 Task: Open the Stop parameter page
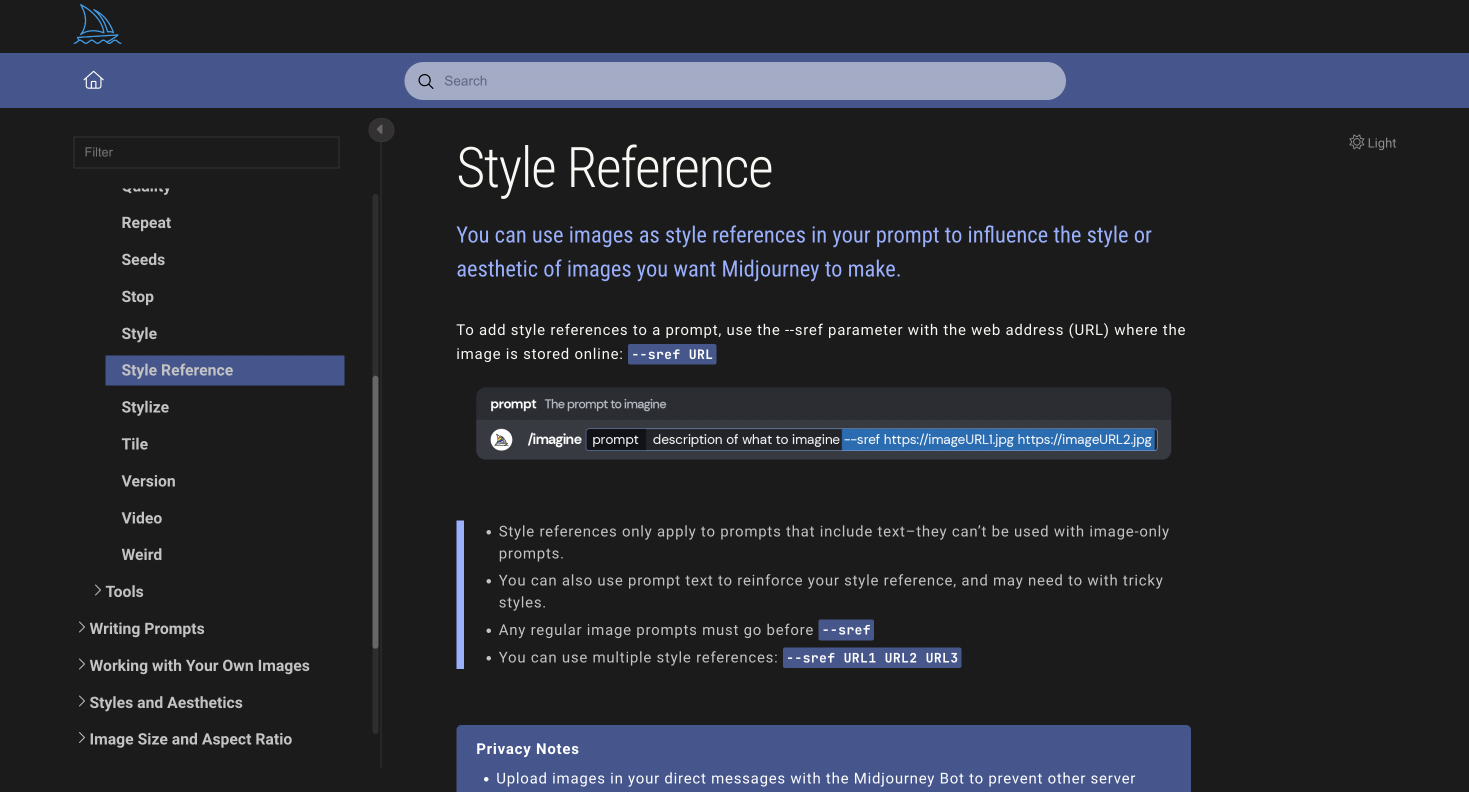tap(137, 297)
